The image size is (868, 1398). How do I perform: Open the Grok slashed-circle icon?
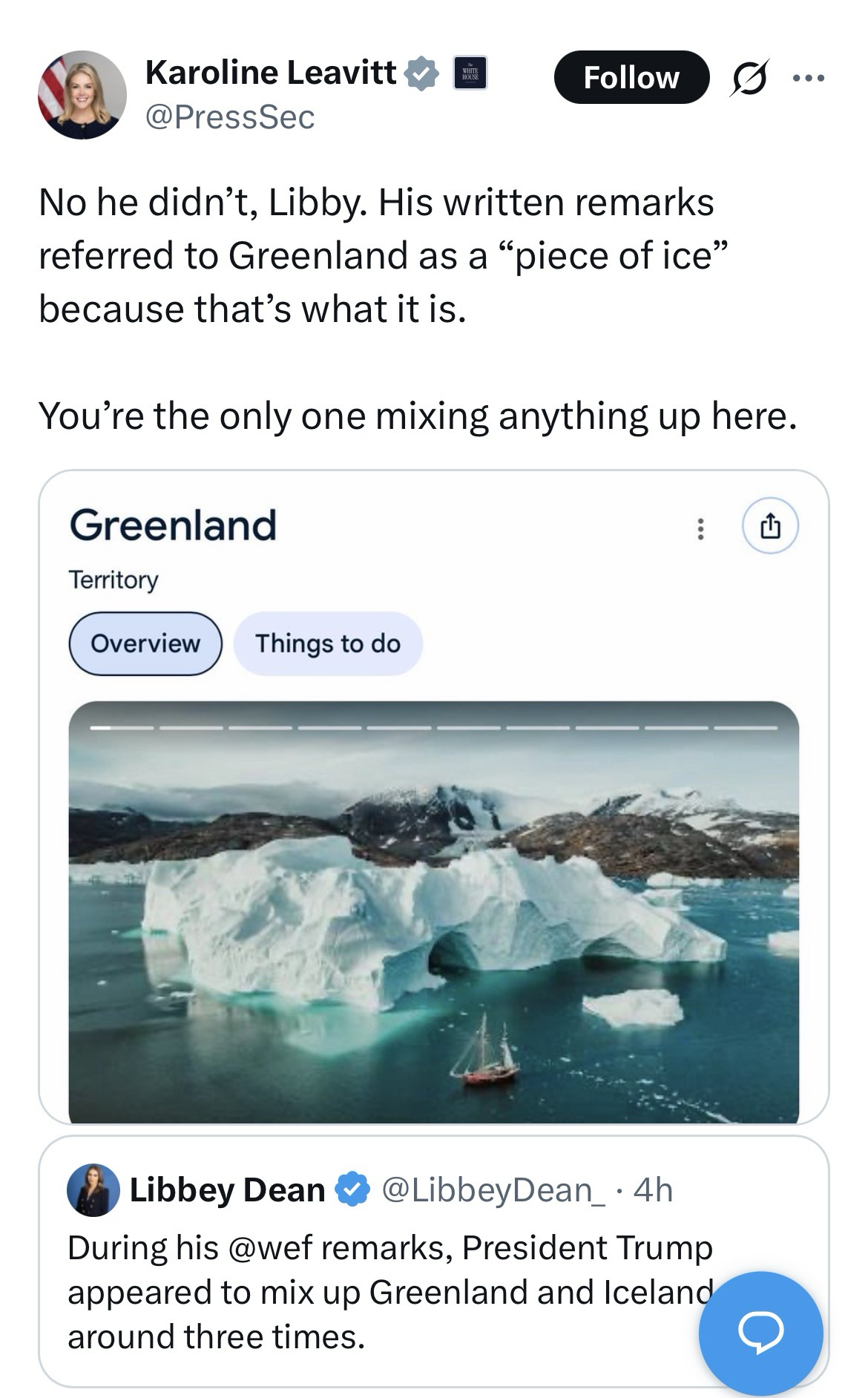[x=748, y=77]
